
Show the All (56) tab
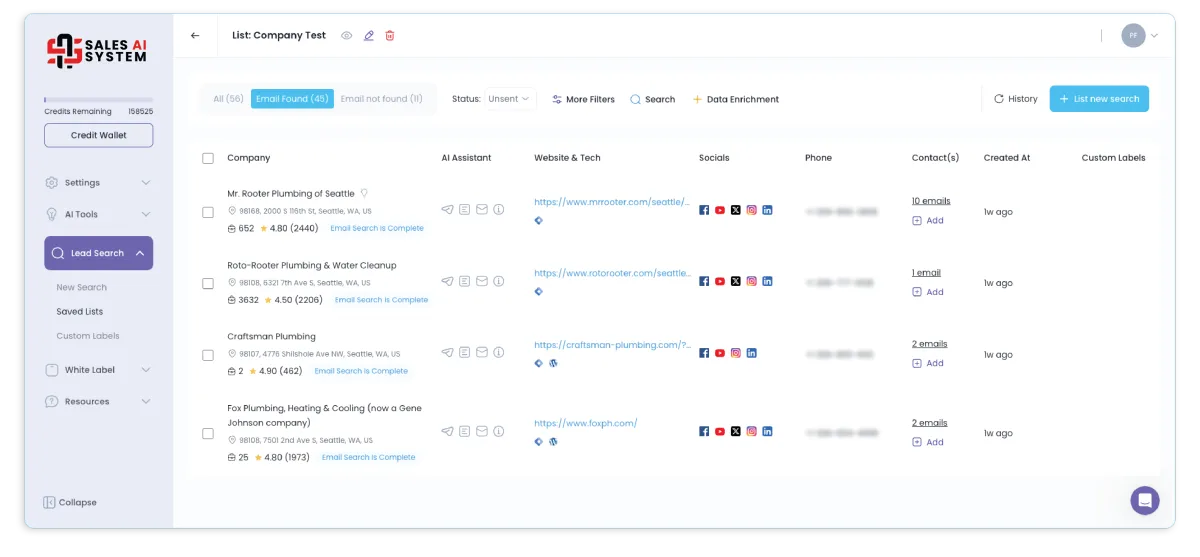click(x=228, y=99)
